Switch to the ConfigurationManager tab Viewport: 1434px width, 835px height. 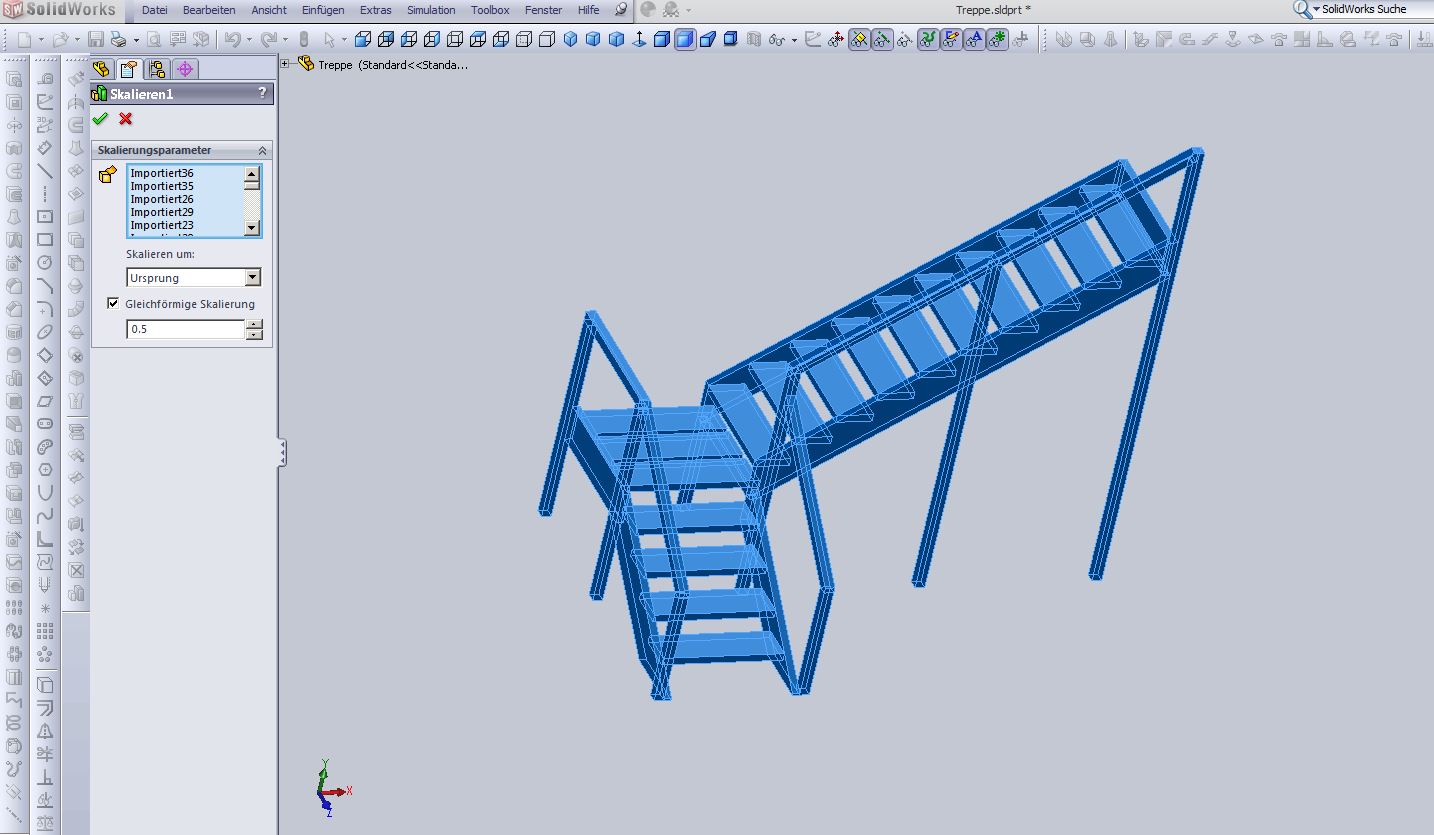click(x=156, y=69)
